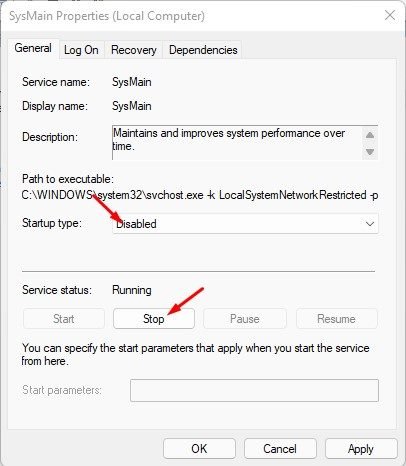Open the Log On tab
The image size is (406, 466).
81,50
